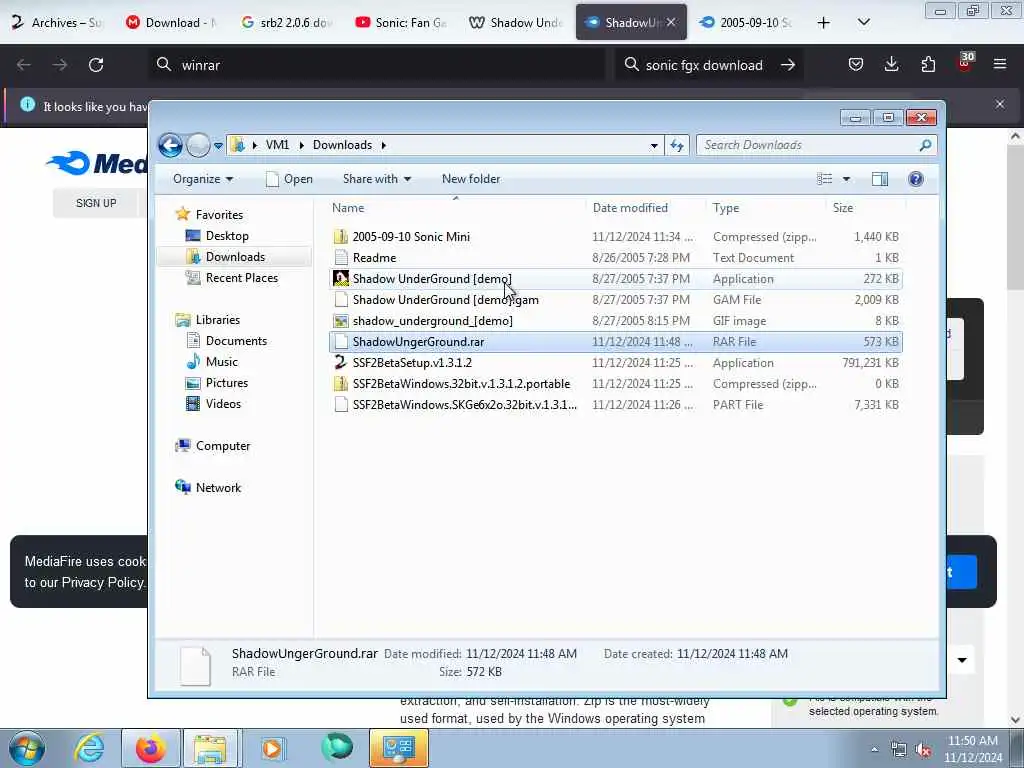The image size is (1024, 768).
Task: Open recent locations dropdown beside forward button
Action: [x=218, y=146]
